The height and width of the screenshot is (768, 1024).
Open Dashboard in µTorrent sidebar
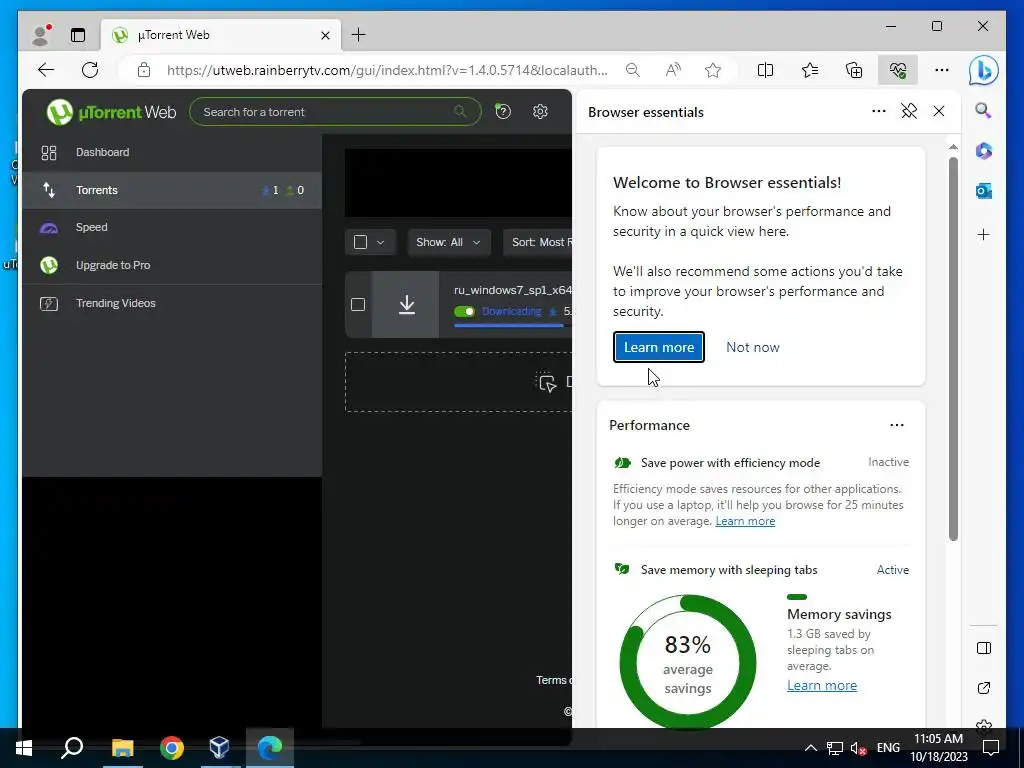click(172, 152)
